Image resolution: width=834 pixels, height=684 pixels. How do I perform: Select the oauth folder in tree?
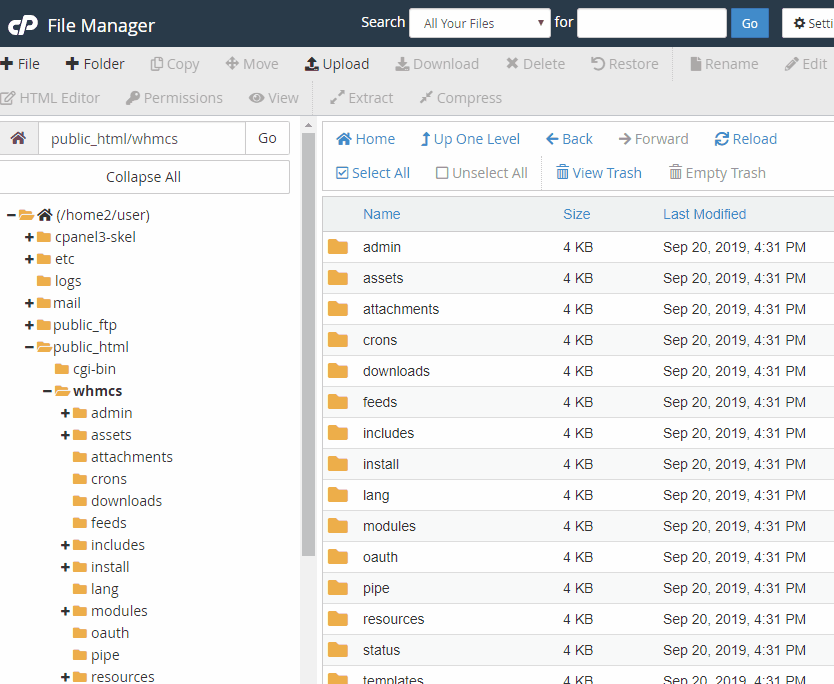click(101, 633)
